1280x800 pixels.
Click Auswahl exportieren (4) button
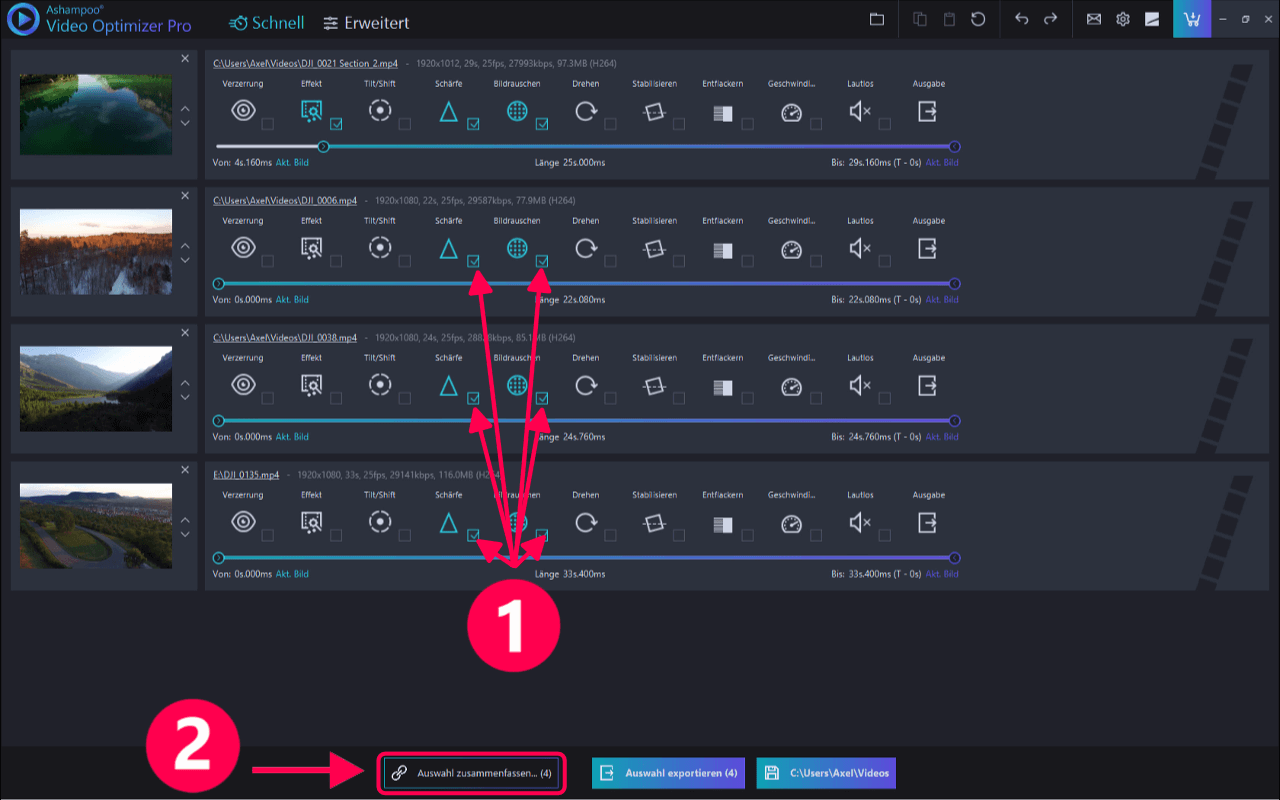[668, 773]
